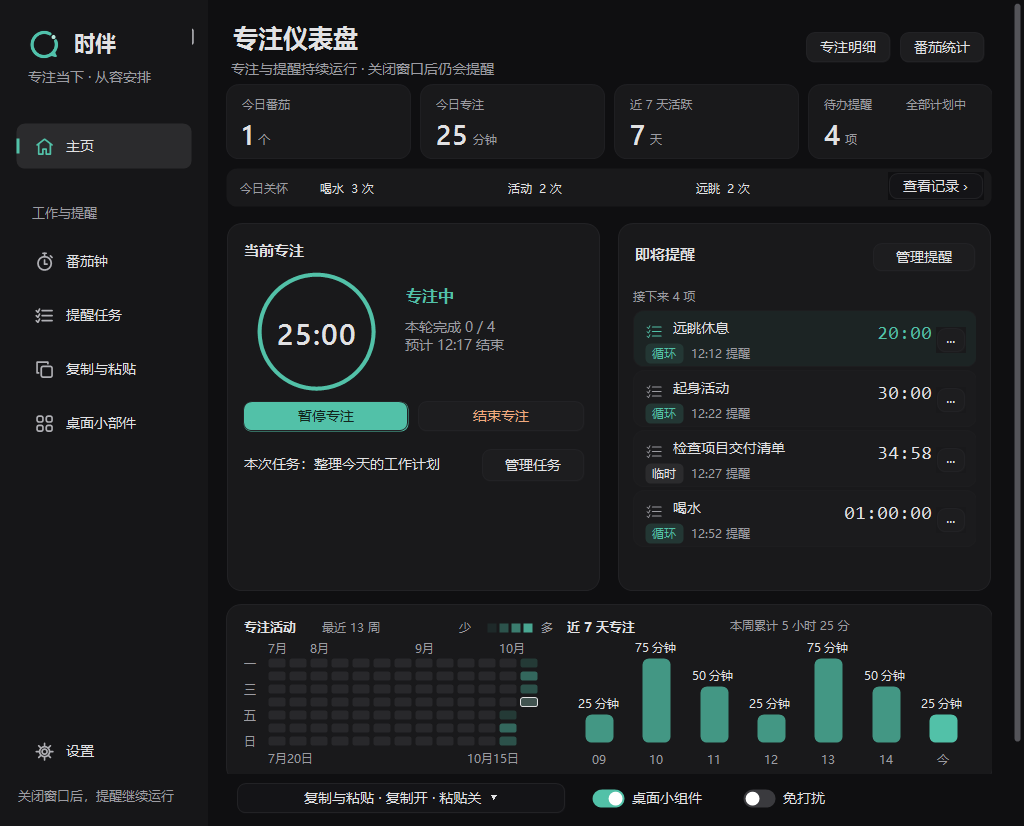Open the 番茄统计 view
Image resolution: width=1024 pixels, height=826 pixels.
click(941, 47)
